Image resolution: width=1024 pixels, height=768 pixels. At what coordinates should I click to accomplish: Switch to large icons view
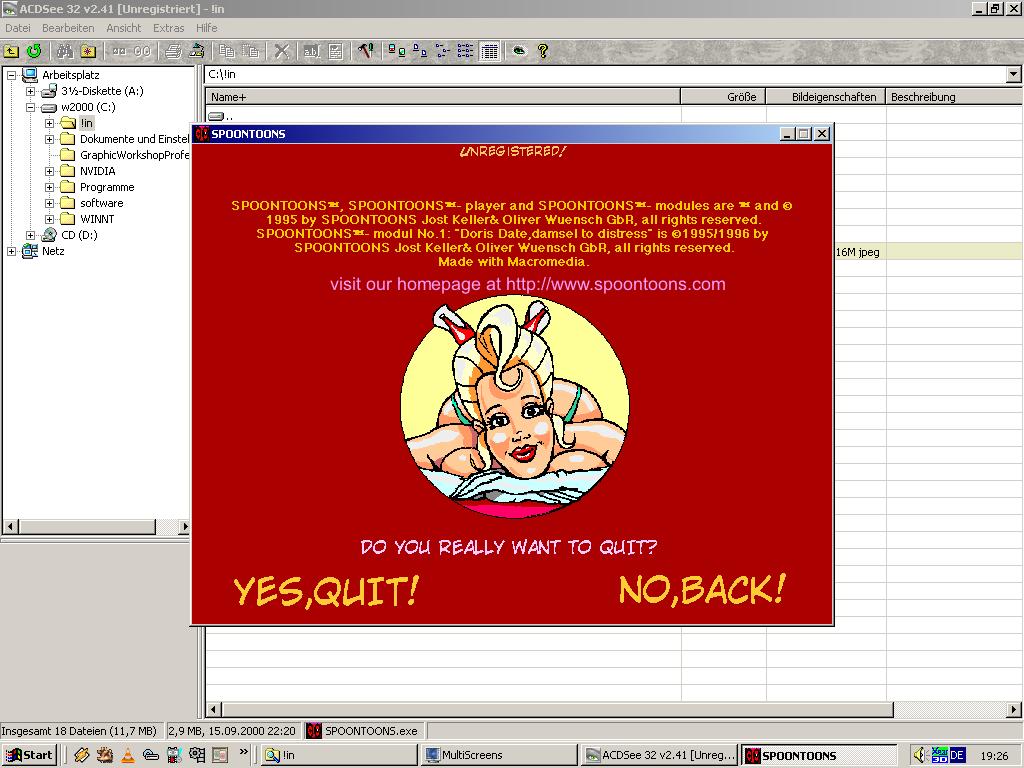point(396,51)
